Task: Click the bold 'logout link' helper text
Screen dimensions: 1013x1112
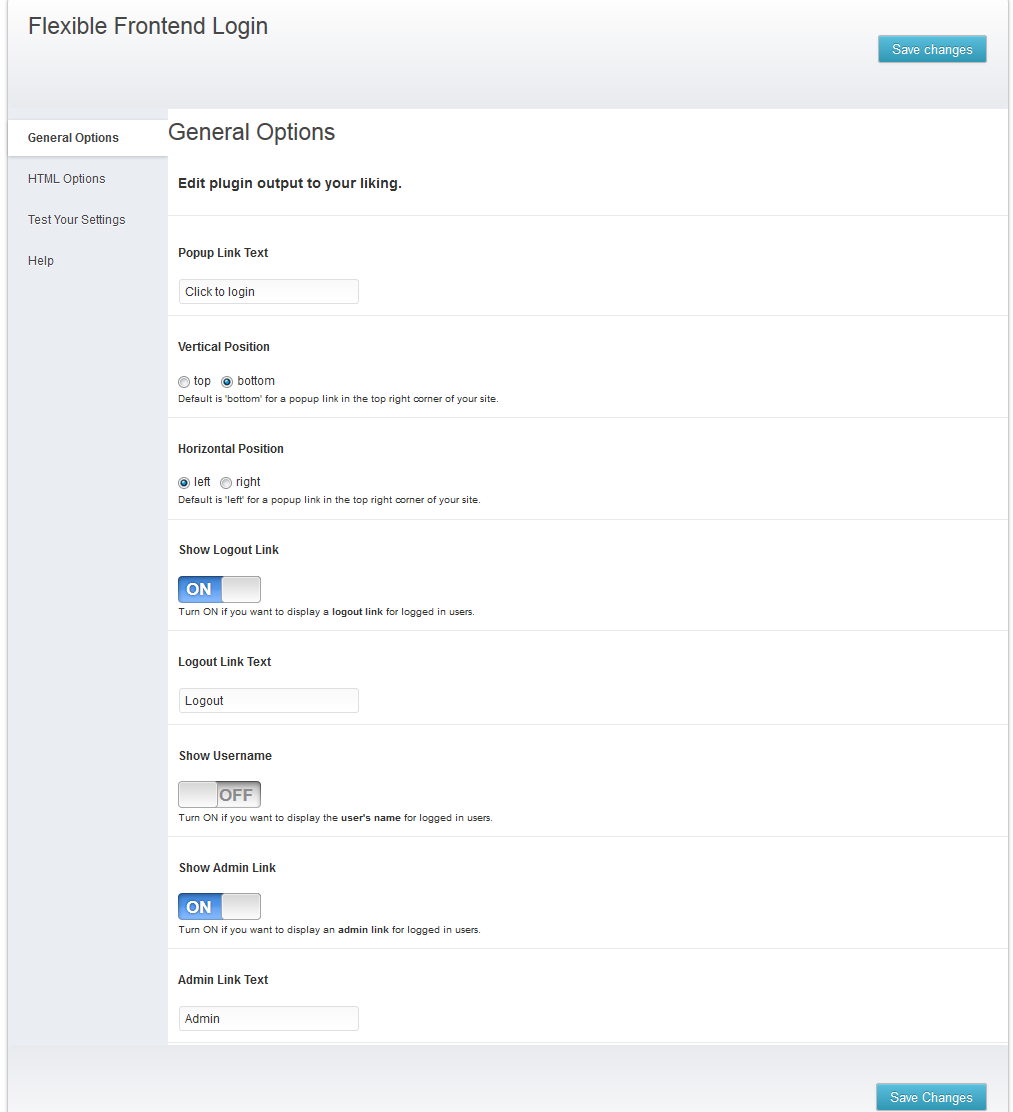Action: (x=357, y=611)
